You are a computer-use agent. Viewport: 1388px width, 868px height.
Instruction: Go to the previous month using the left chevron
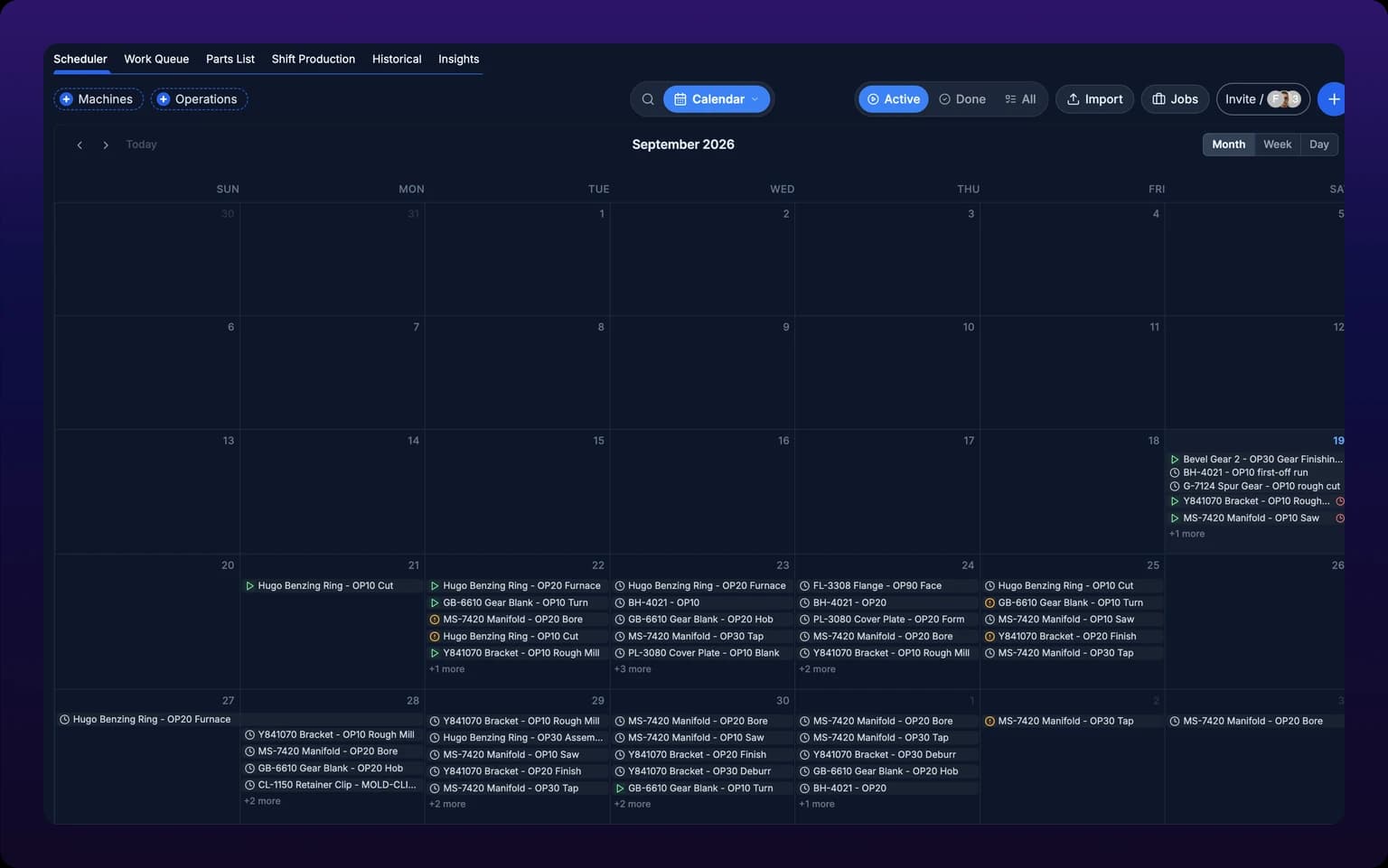pyautogui.click(x=80, y=145)
